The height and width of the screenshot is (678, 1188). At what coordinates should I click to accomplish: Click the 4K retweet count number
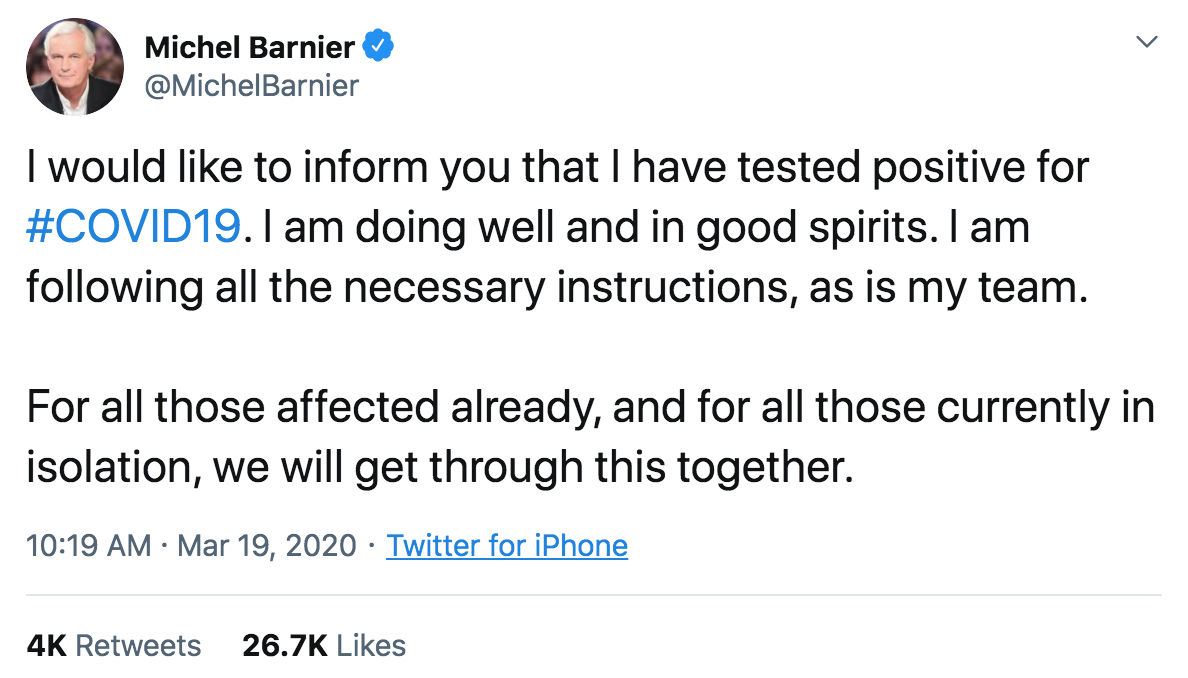point(46,646)
